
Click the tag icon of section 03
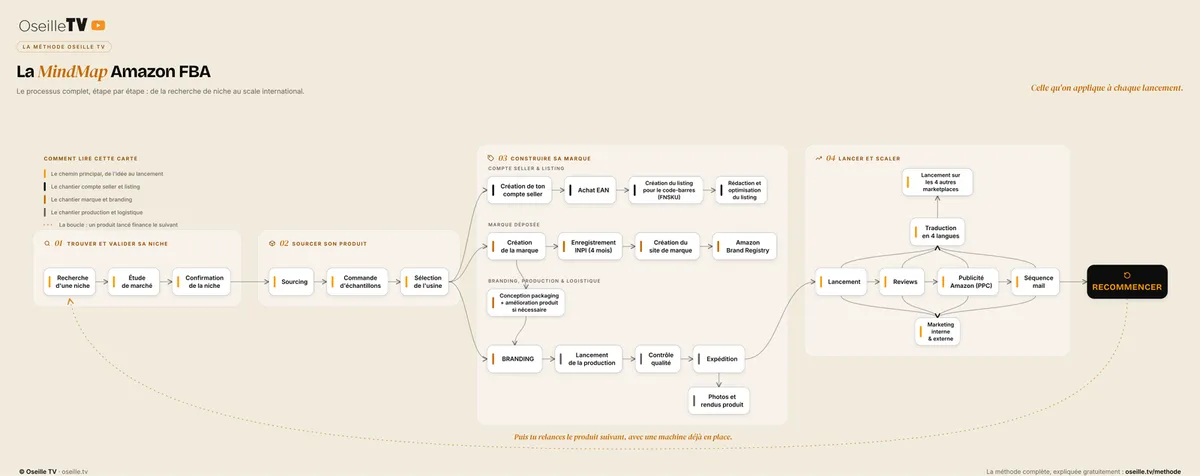click(490, 157)
